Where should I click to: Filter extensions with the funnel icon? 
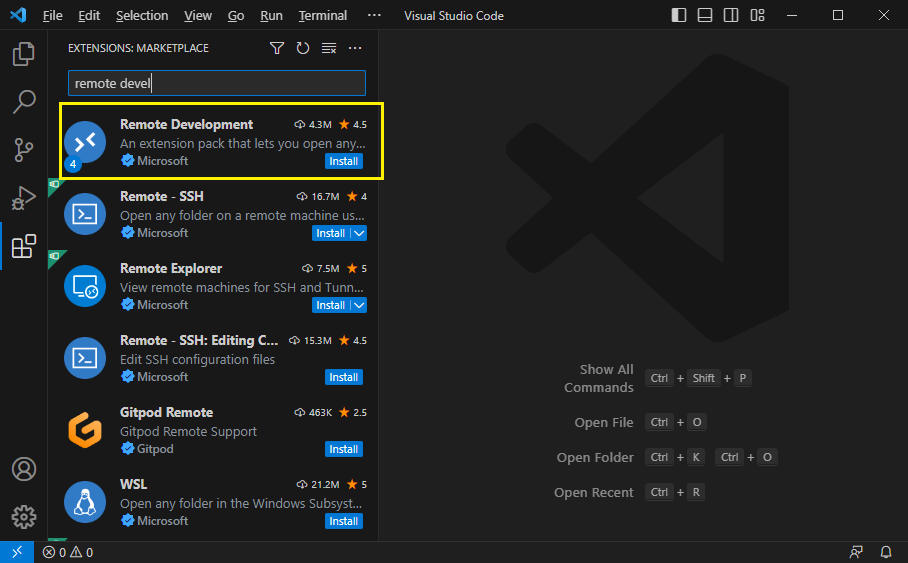(277, 48)
